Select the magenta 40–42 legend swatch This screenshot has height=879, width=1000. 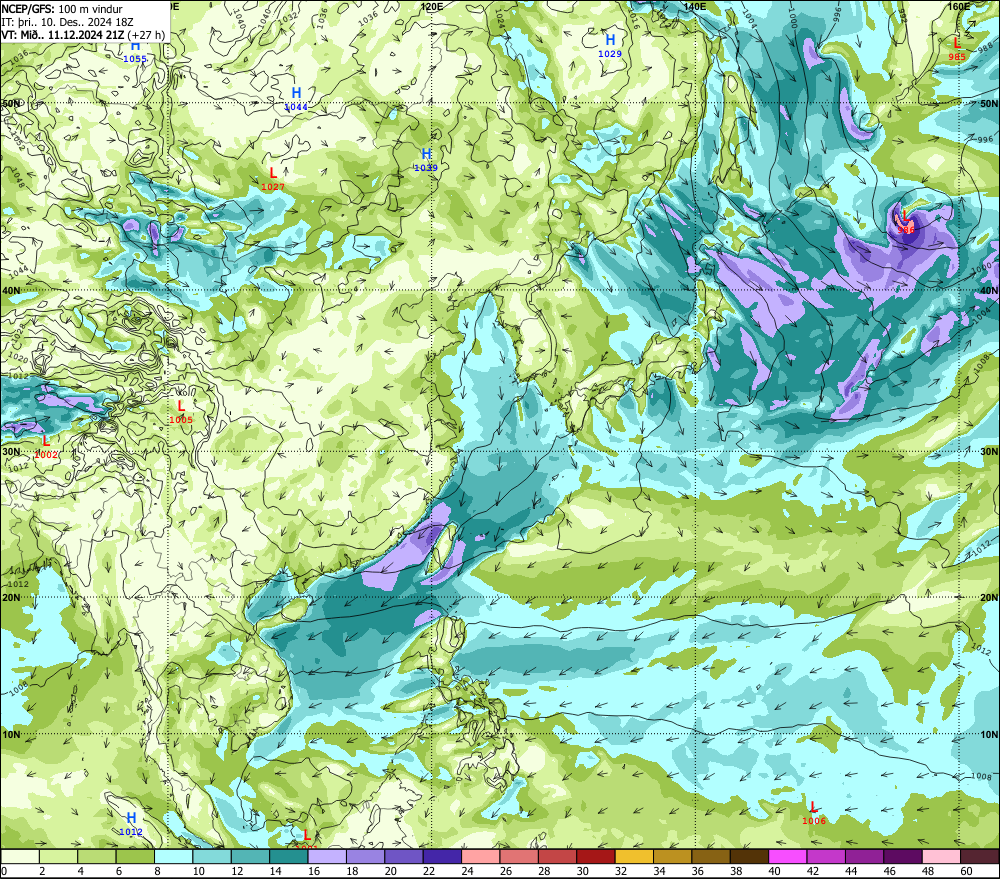pyautogui.click(x=788, y=856)
